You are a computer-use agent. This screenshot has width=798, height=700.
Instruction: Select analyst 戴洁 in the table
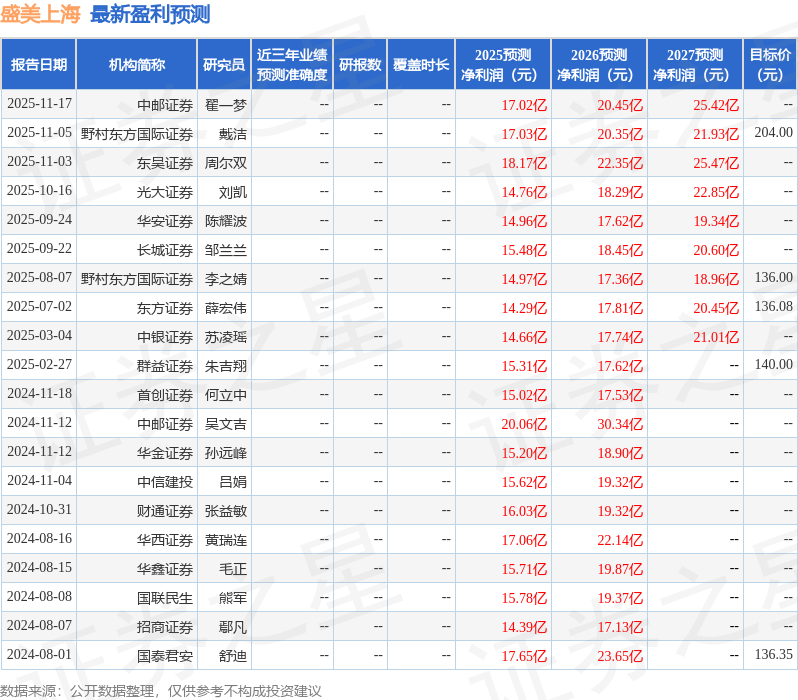[x=233, y=134]
